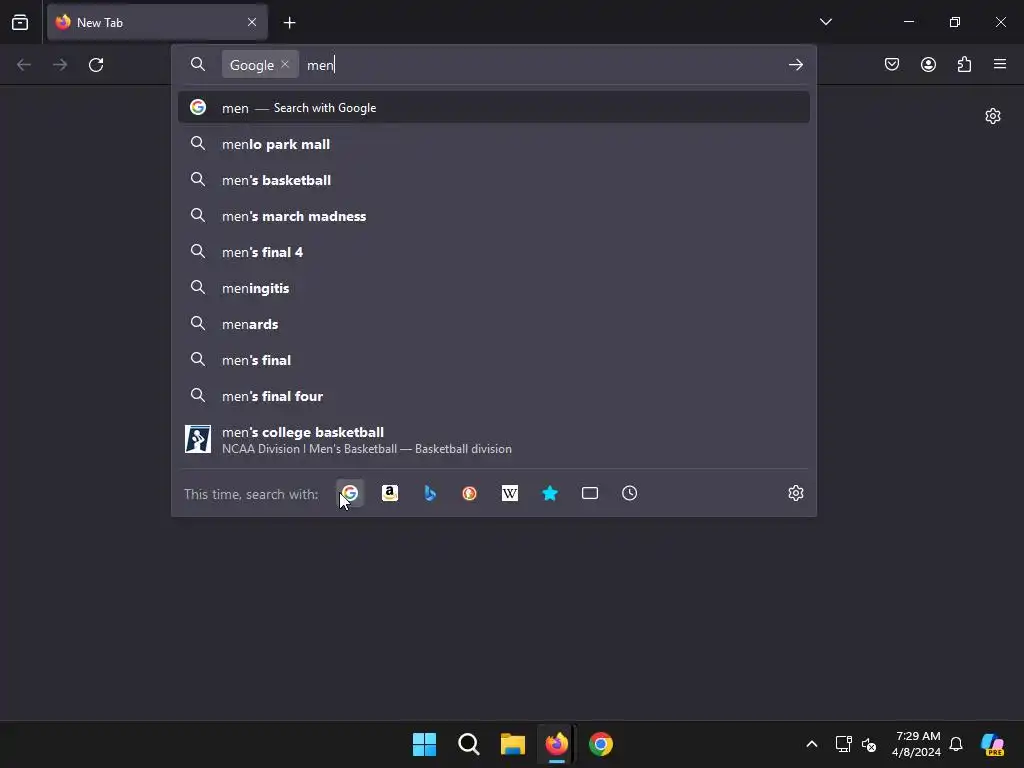Remove the Google search engine chip

tap(285, 64)
